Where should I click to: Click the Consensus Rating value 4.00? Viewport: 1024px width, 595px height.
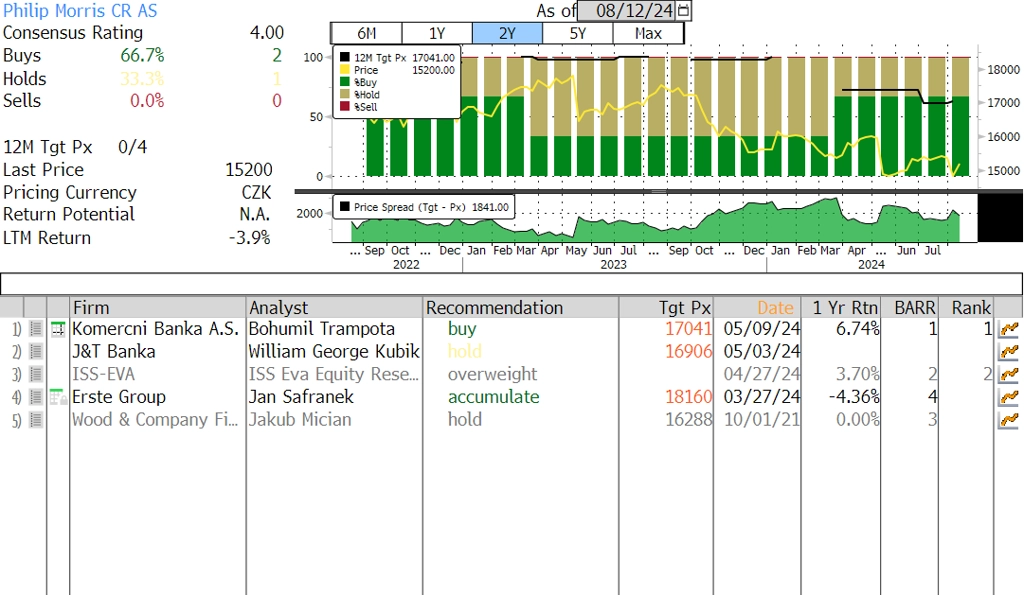coord(266,33)
